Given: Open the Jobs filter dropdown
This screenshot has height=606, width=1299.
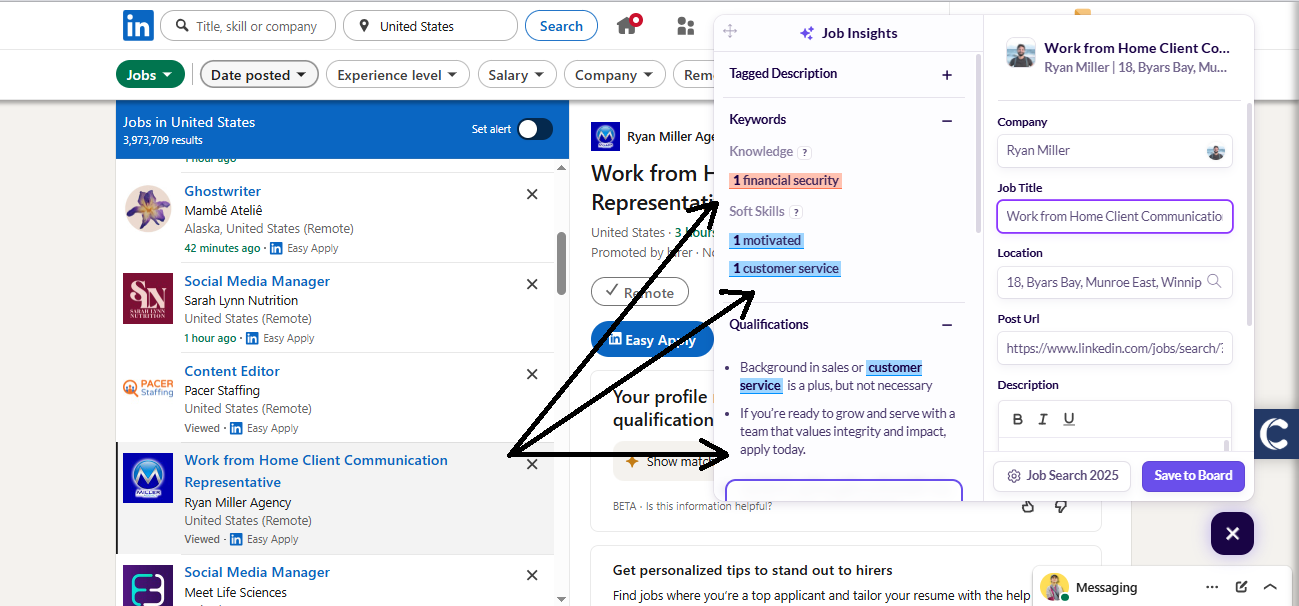Looking at the screenshot, I should tap(150, 75).
